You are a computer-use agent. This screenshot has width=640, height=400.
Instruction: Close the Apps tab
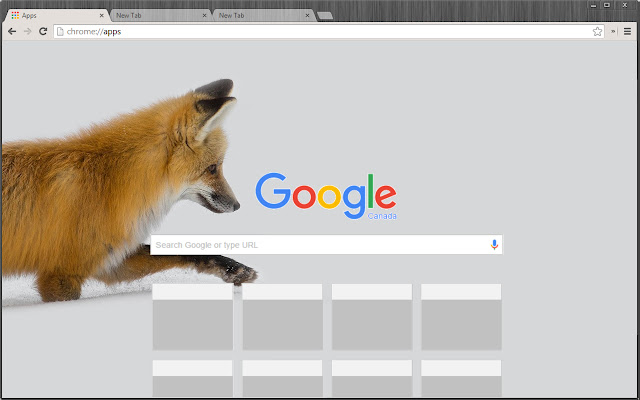point(102,16)
